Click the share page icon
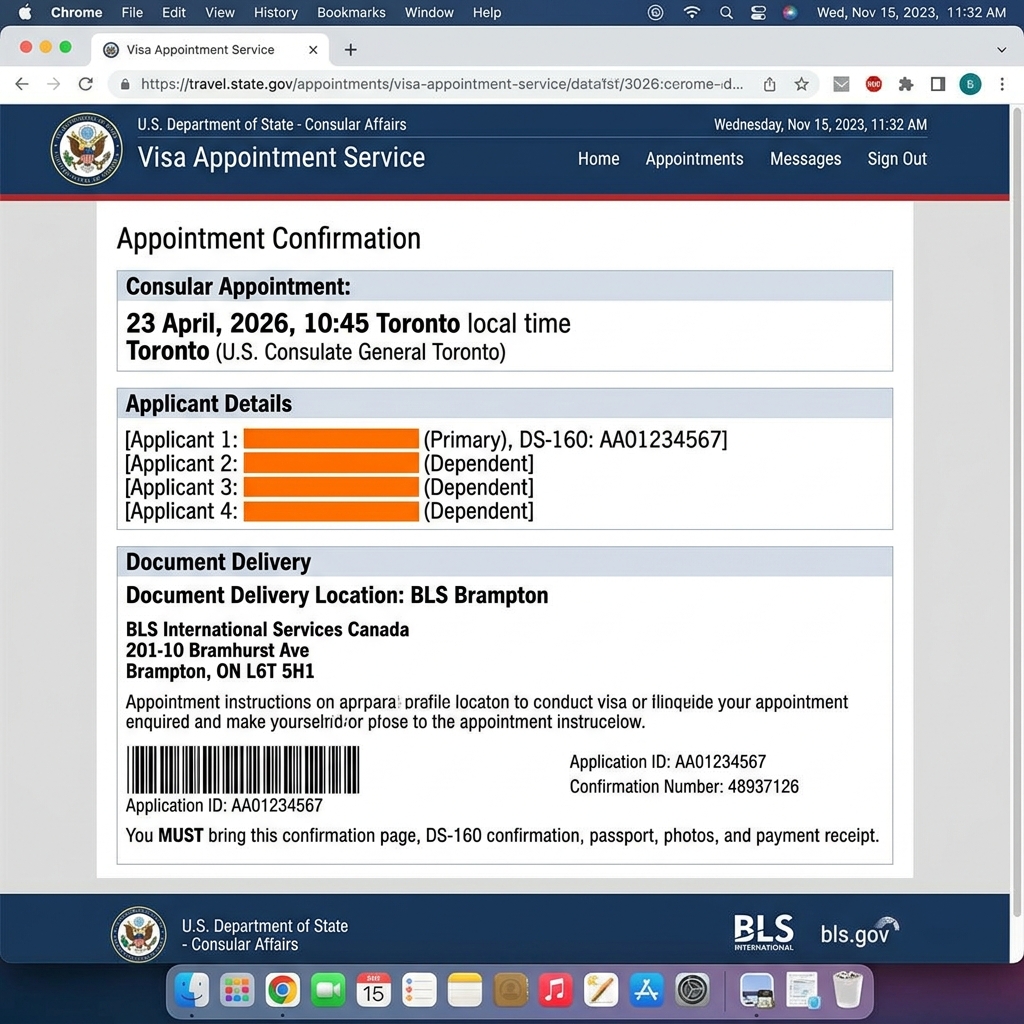The width and height of the screenshot is (1024, 1024). pyautogui.click(x=769, y=84)
